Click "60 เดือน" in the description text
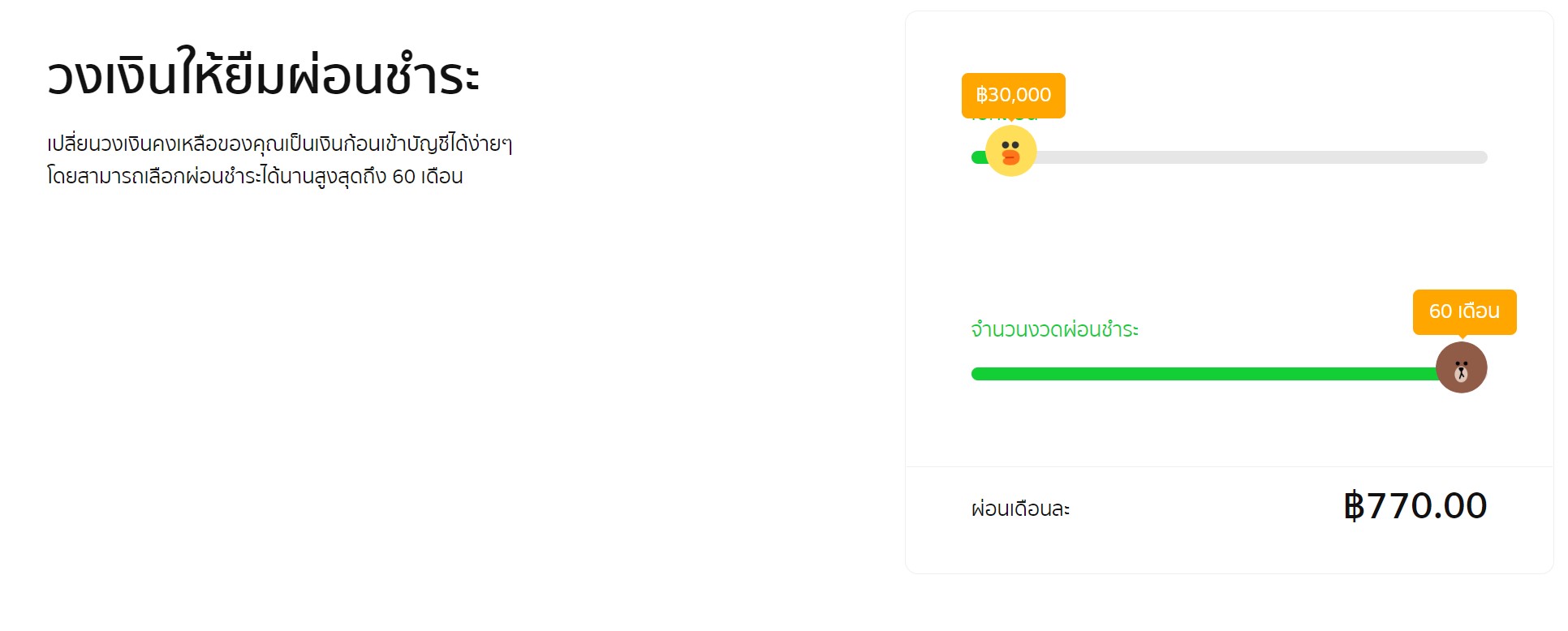Viewport: 1568px width, 631px height. [x=427, y=176]
